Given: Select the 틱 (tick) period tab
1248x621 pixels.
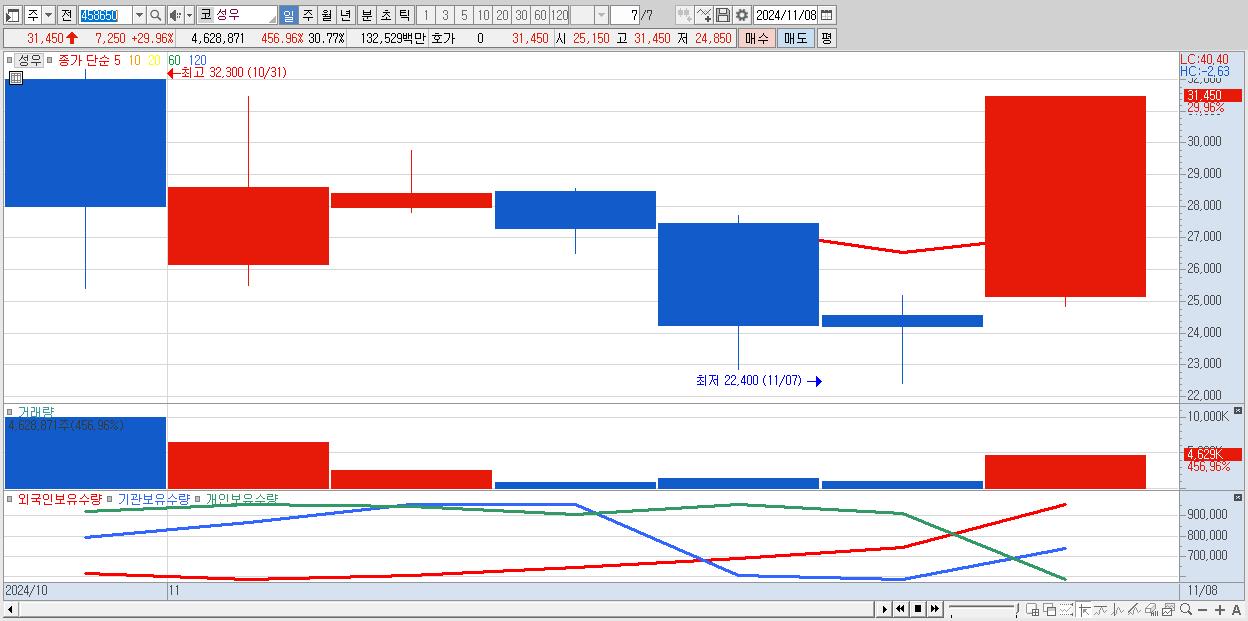Looking at the screenshot, I should click(x=404, y=15).
